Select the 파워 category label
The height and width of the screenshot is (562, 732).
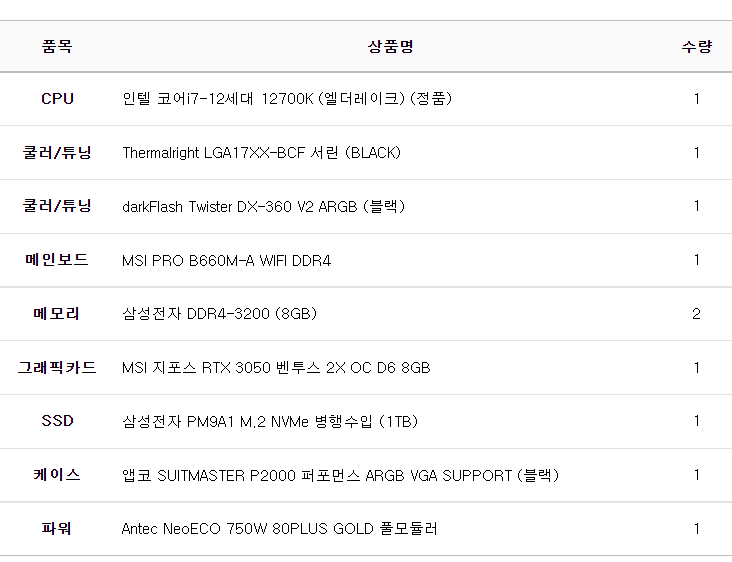pyautogui.click(x=57, y=529)
